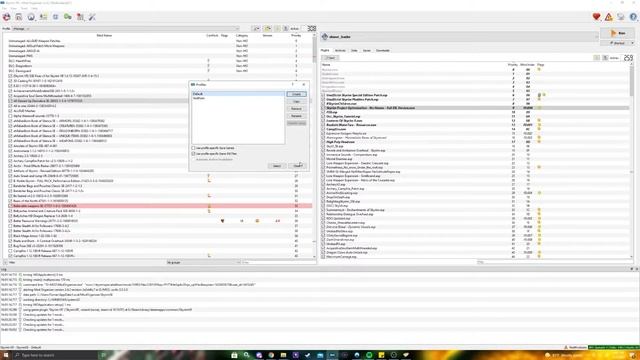640x360 pixels.
Task: Open the warning triangle problems icon
Action: click(x=609, y=17)
